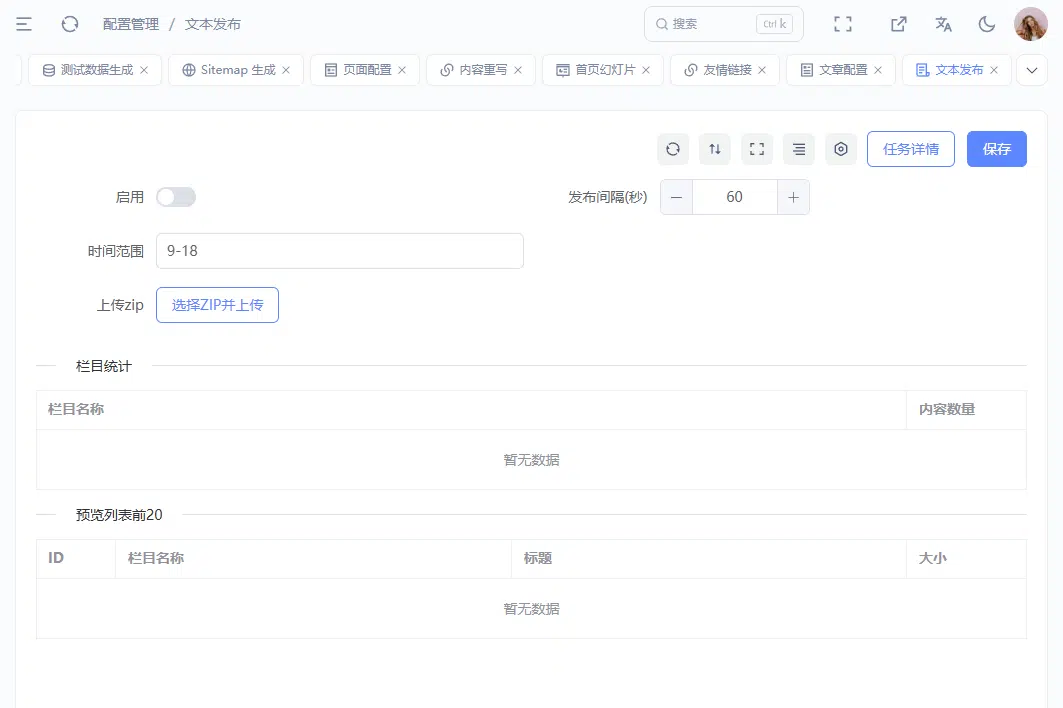Switch to dark mode with the moon icon
The height and width of the screenshot is (708, 1063).
tap(986, 24)
